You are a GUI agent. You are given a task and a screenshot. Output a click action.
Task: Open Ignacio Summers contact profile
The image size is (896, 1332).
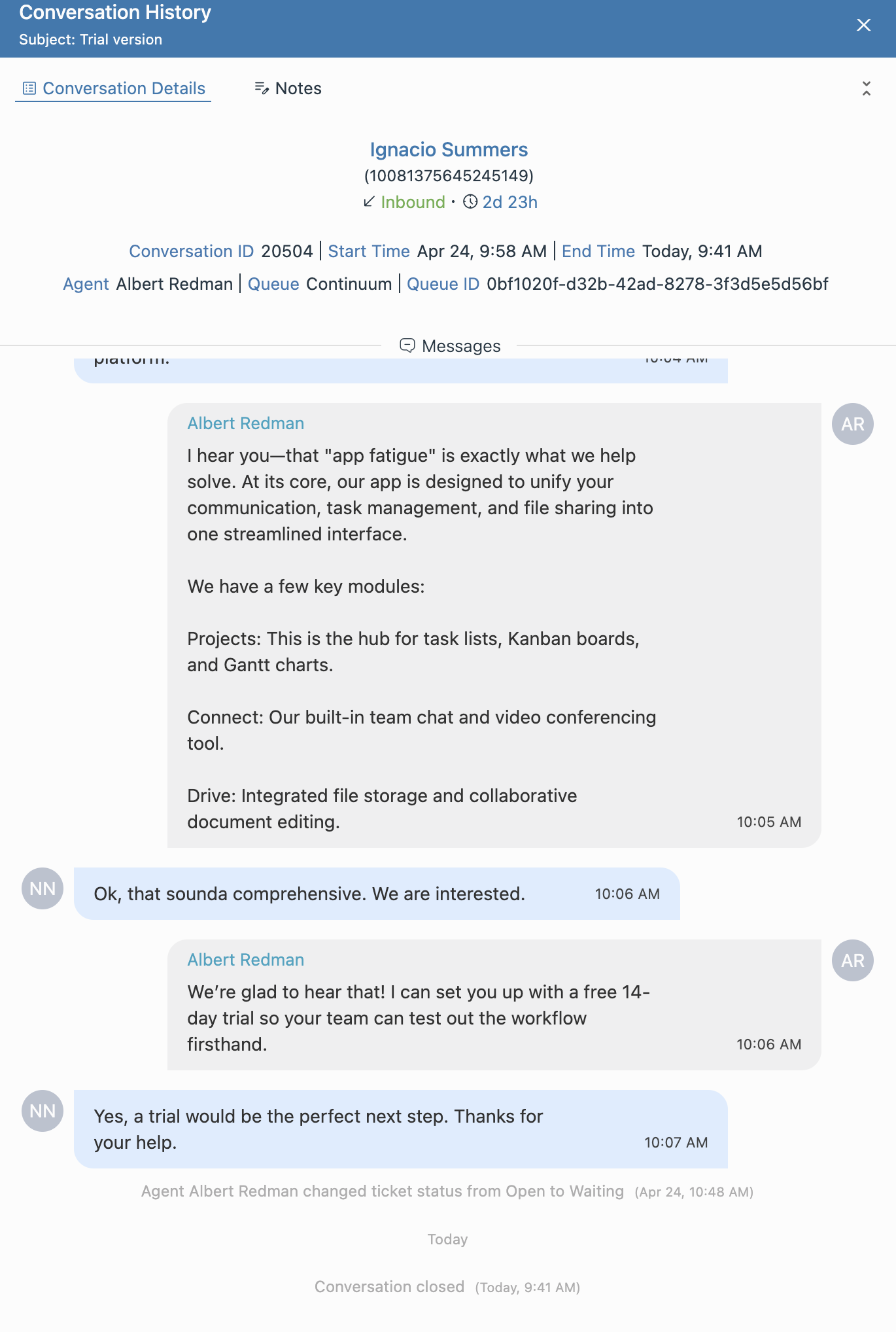click(448, 150)
